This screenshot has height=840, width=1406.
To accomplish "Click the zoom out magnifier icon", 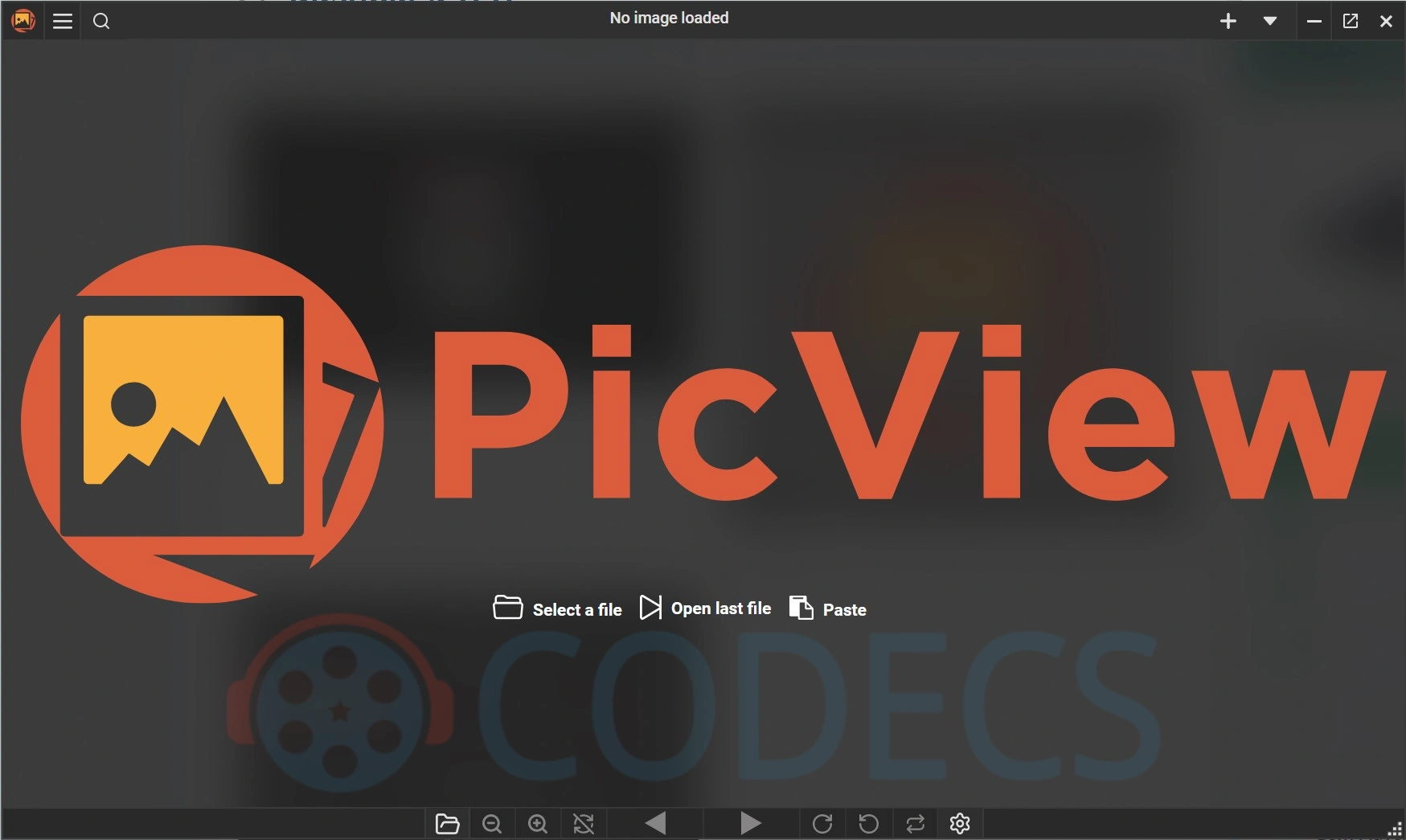I will coord(492,824).
